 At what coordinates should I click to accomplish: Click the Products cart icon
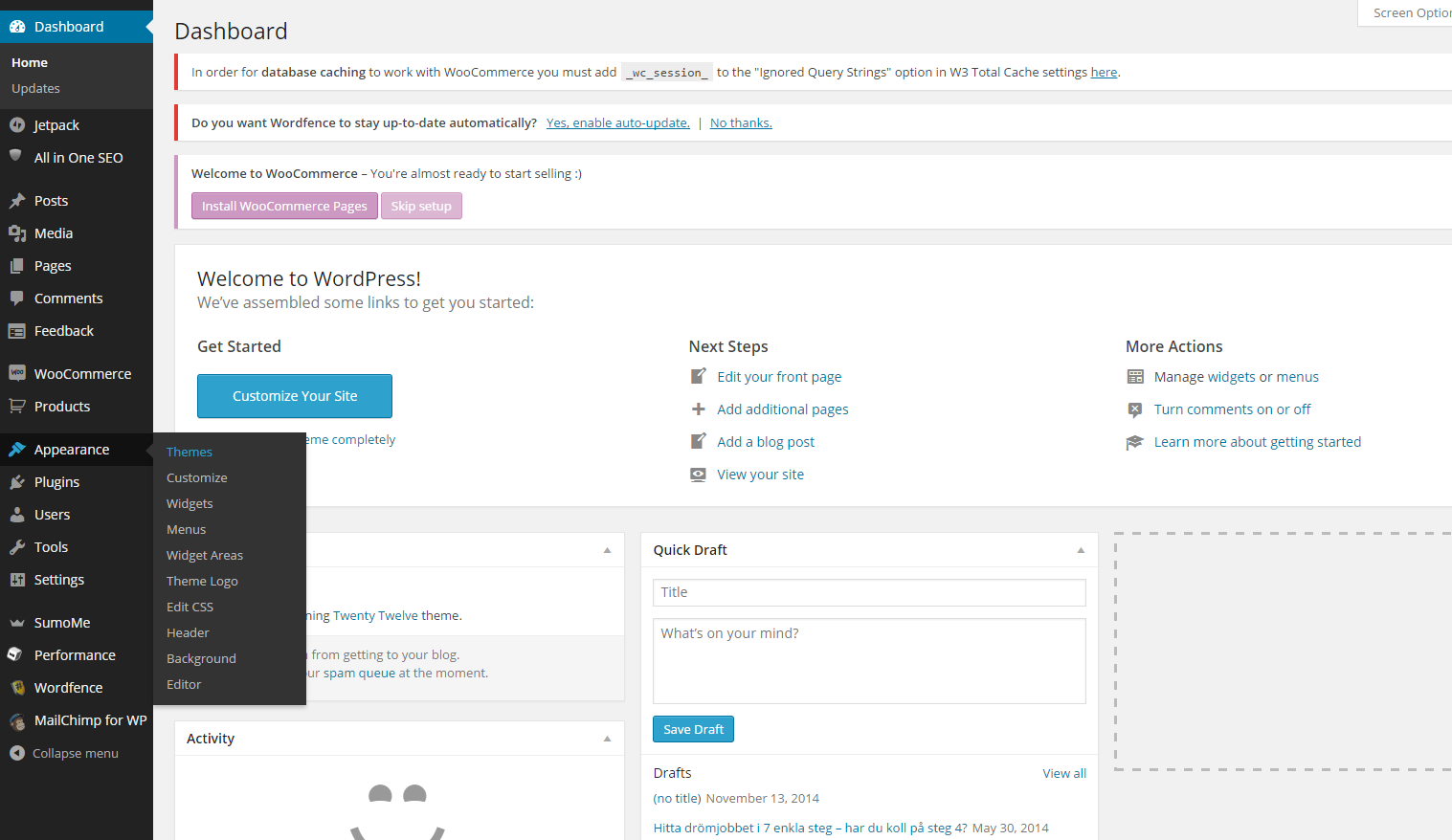(x=17, y=406)
